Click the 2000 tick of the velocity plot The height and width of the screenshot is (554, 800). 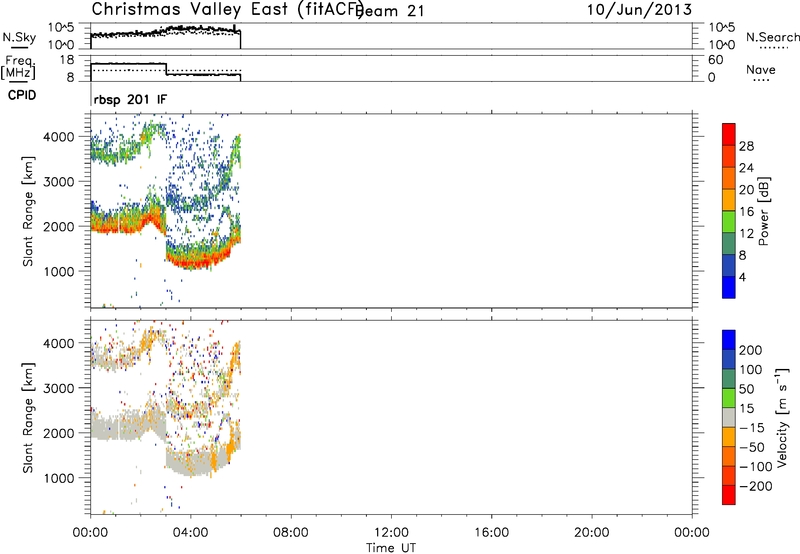click(x=59, y=433)
